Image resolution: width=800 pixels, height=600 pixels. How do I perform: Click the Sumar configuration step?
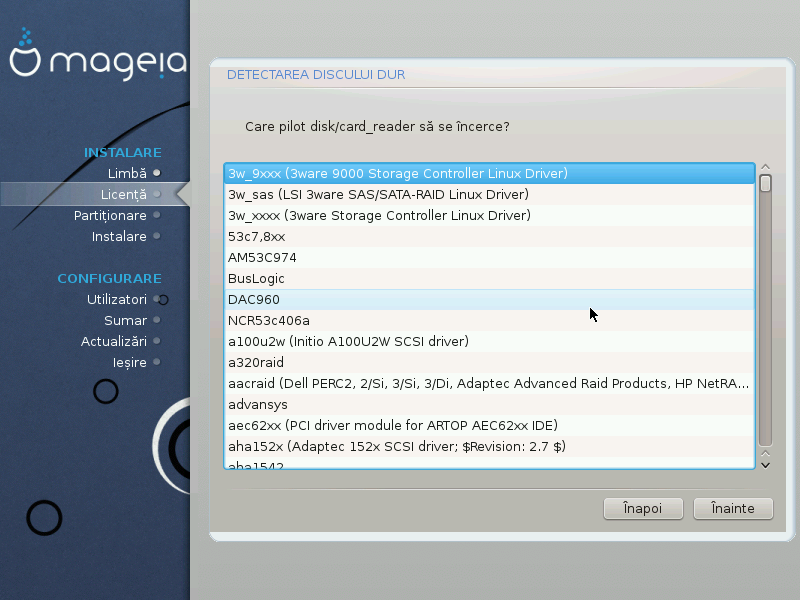coord(126,320)
